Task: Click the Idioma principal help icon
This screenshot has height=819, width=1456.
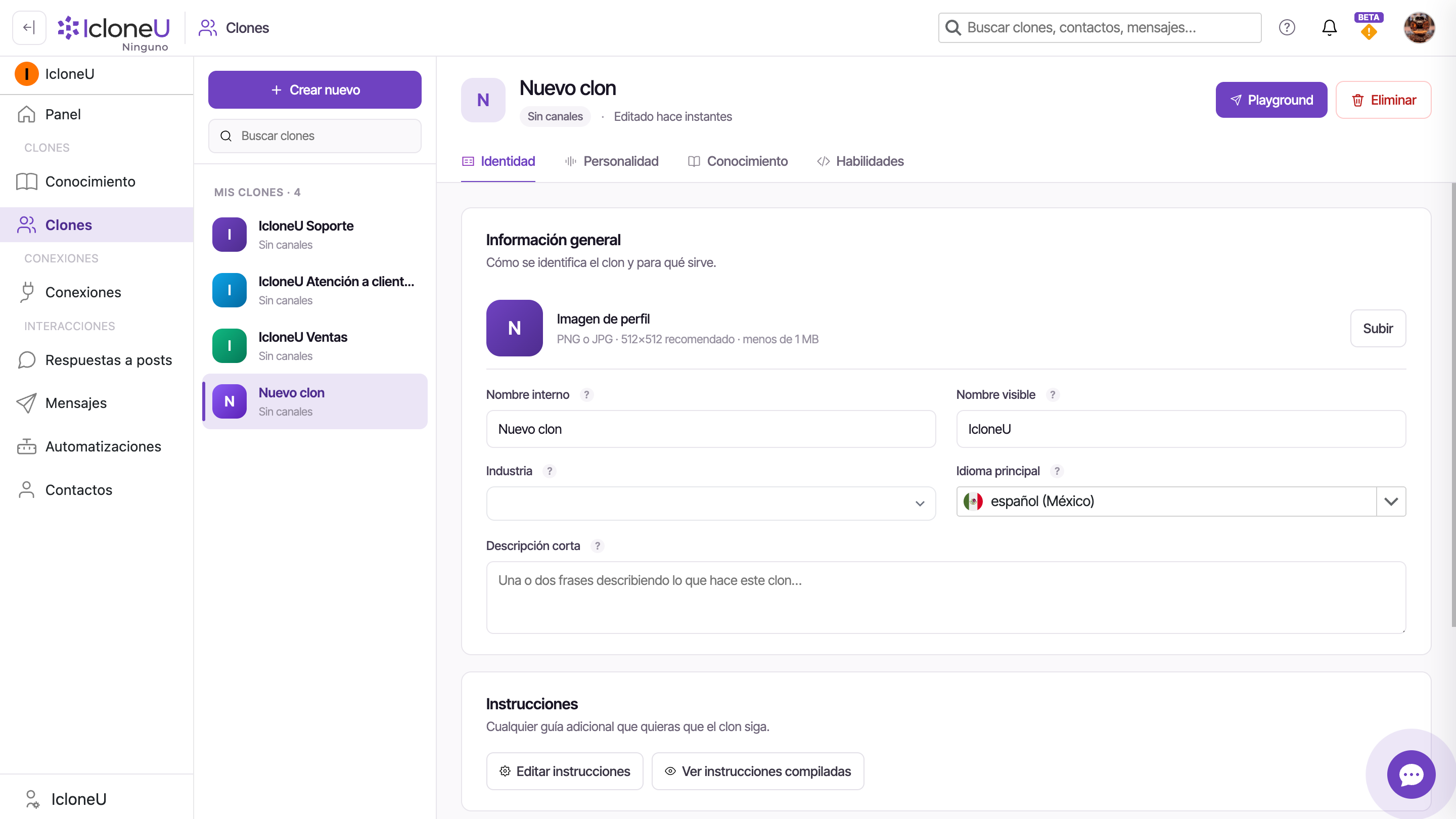Action: tap(1057, 471)
